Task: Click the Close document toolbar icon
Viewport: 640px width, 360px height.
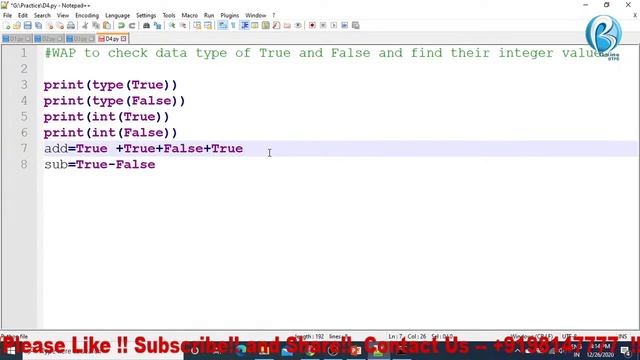Action: point(49,25)
